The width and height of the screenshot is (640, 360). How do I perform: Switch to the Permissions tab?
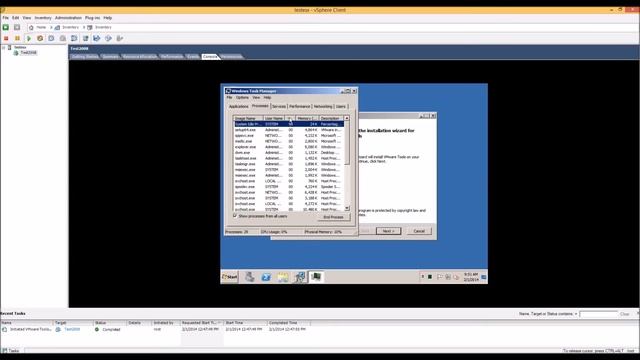click(231, 57)
